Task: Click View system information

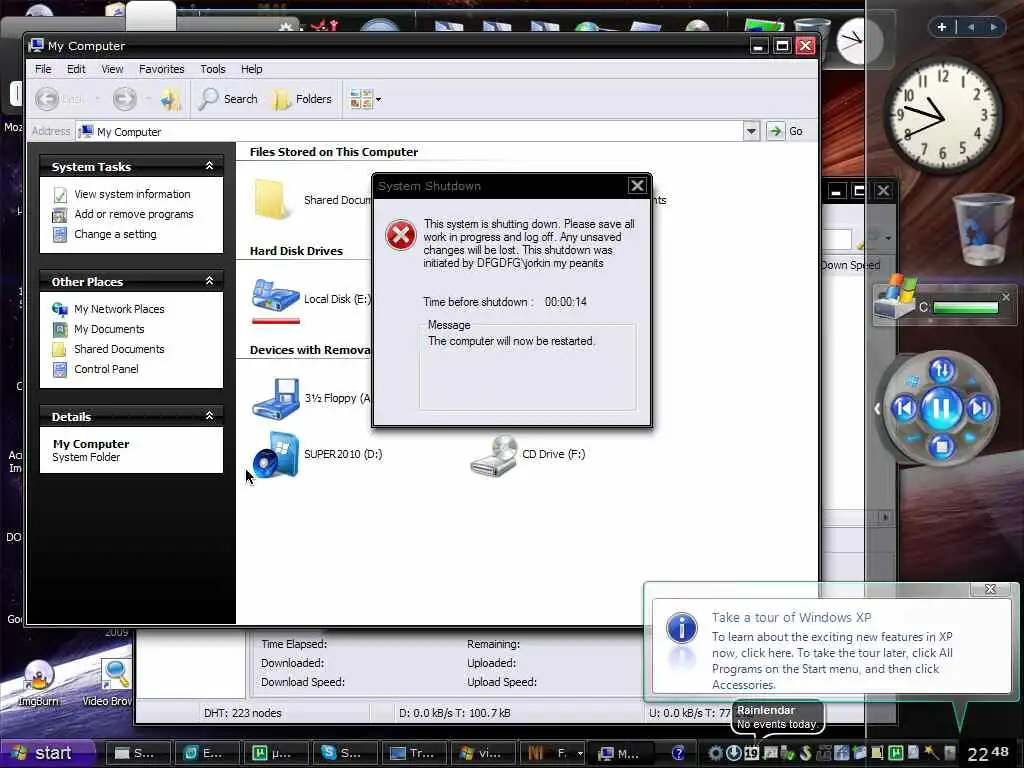Action: tap(132, 194)
